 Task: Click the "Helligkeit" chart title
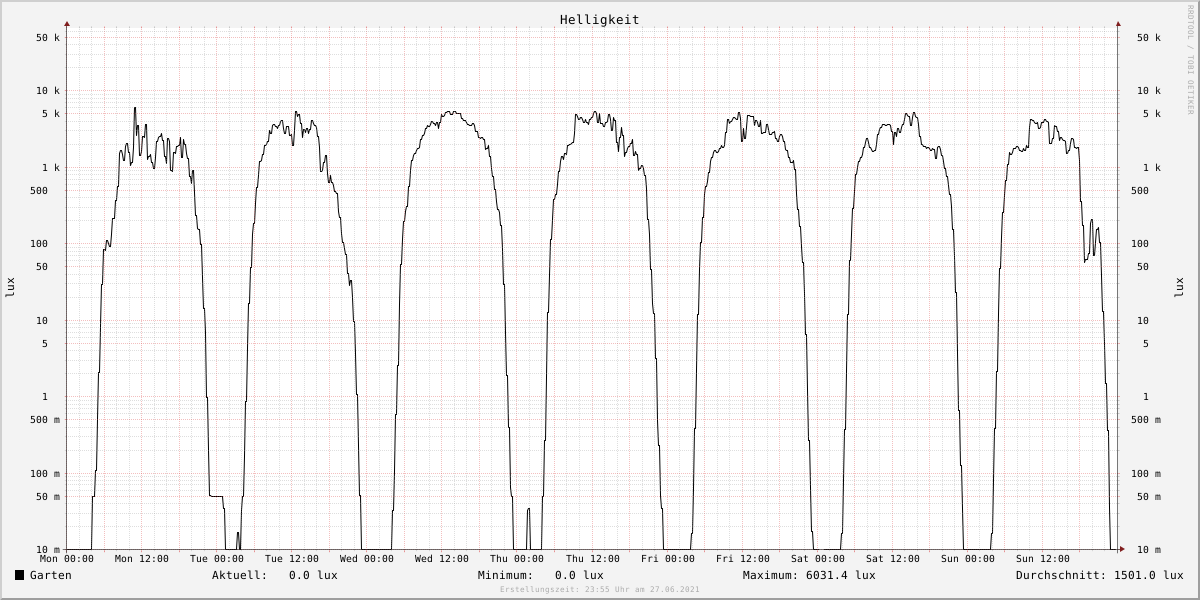[x=600, y=19]
